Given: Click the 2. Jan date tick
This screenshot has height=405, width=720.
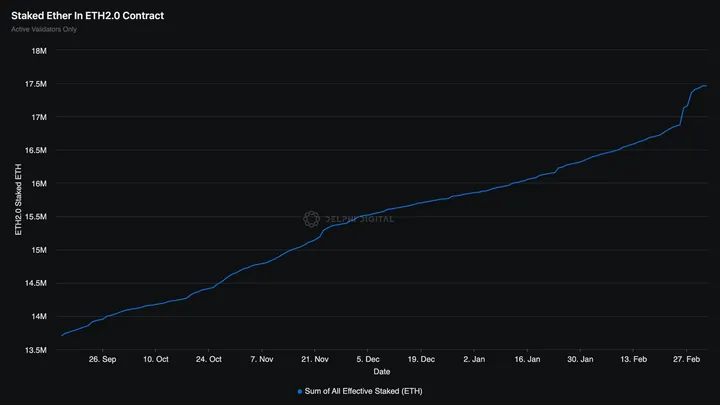Looking at the screenshot, I should [x=474, y=358].
